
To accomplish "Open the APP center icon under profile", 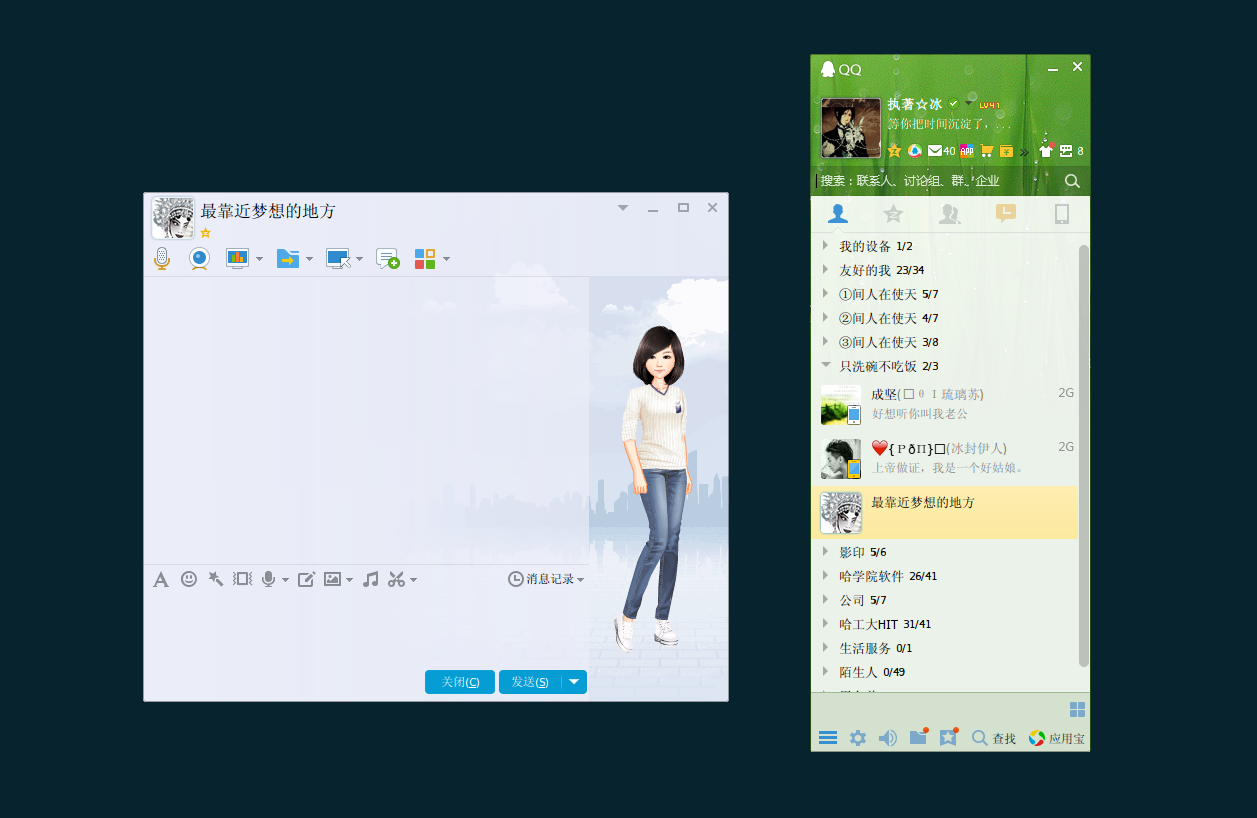I will coord(967,151).
